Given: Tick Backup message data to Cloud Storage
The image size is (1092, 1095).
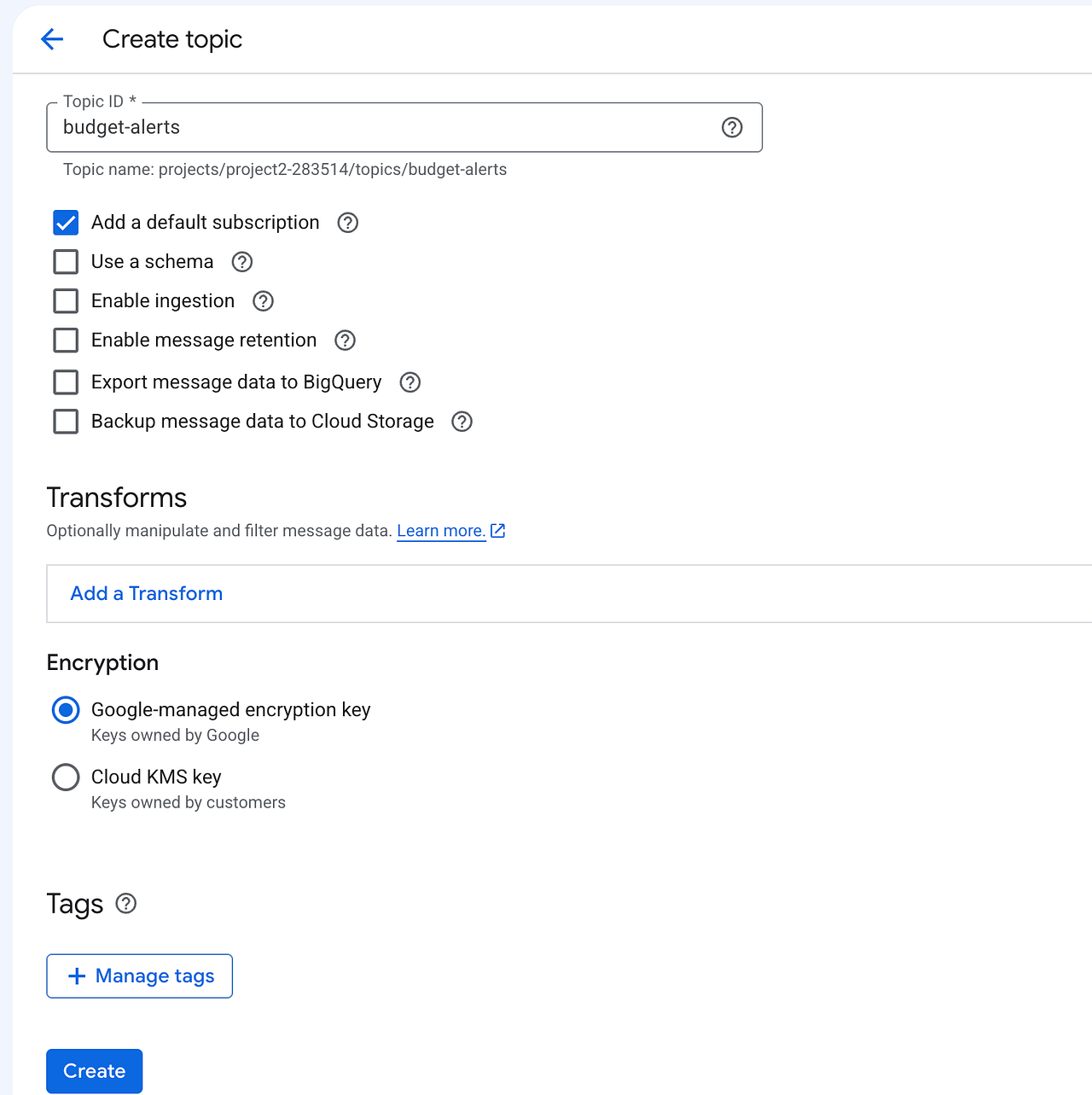Looking at the screenshot, I should pos(66,422).
